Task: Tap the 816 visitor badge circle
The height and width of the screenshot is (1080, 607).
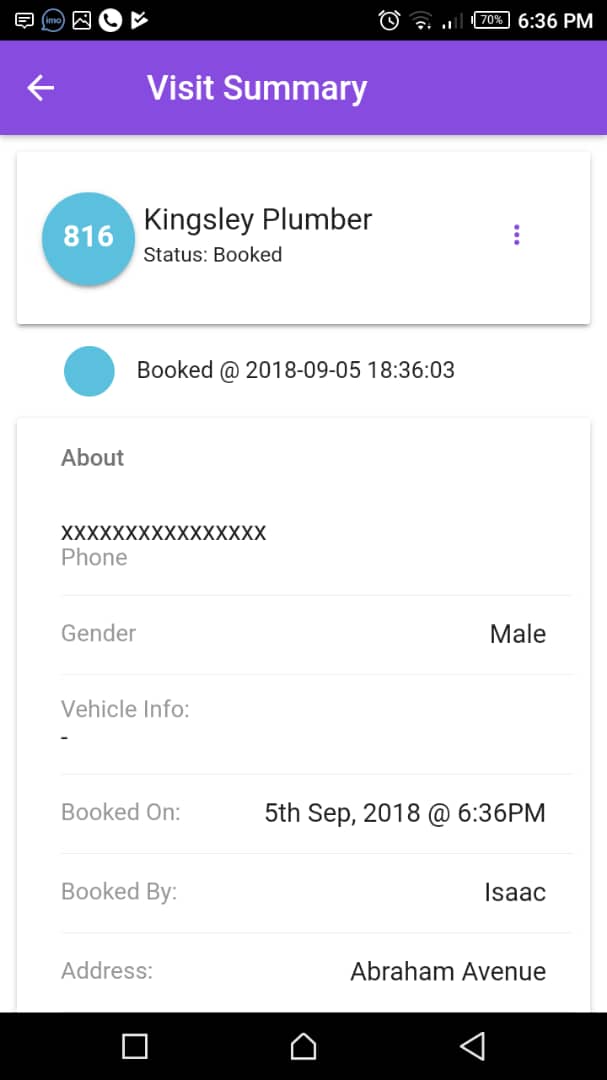Action: (88, 237)
